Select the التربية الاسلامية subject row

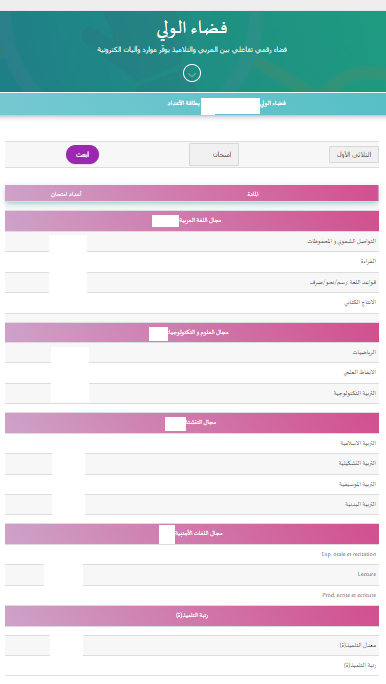[x=192, y=443]
